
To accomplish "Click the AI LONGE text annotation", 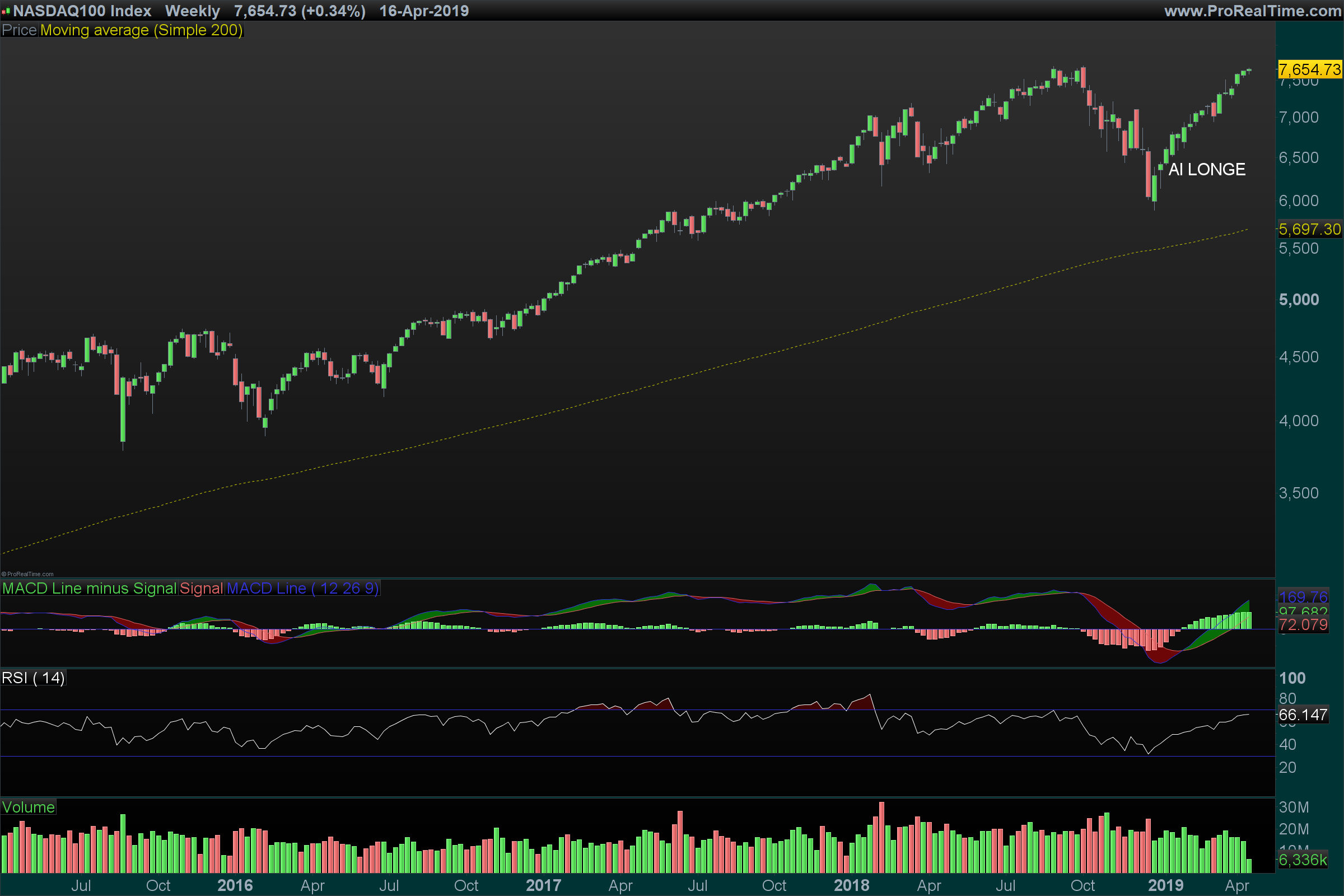I will [1206, 170].
